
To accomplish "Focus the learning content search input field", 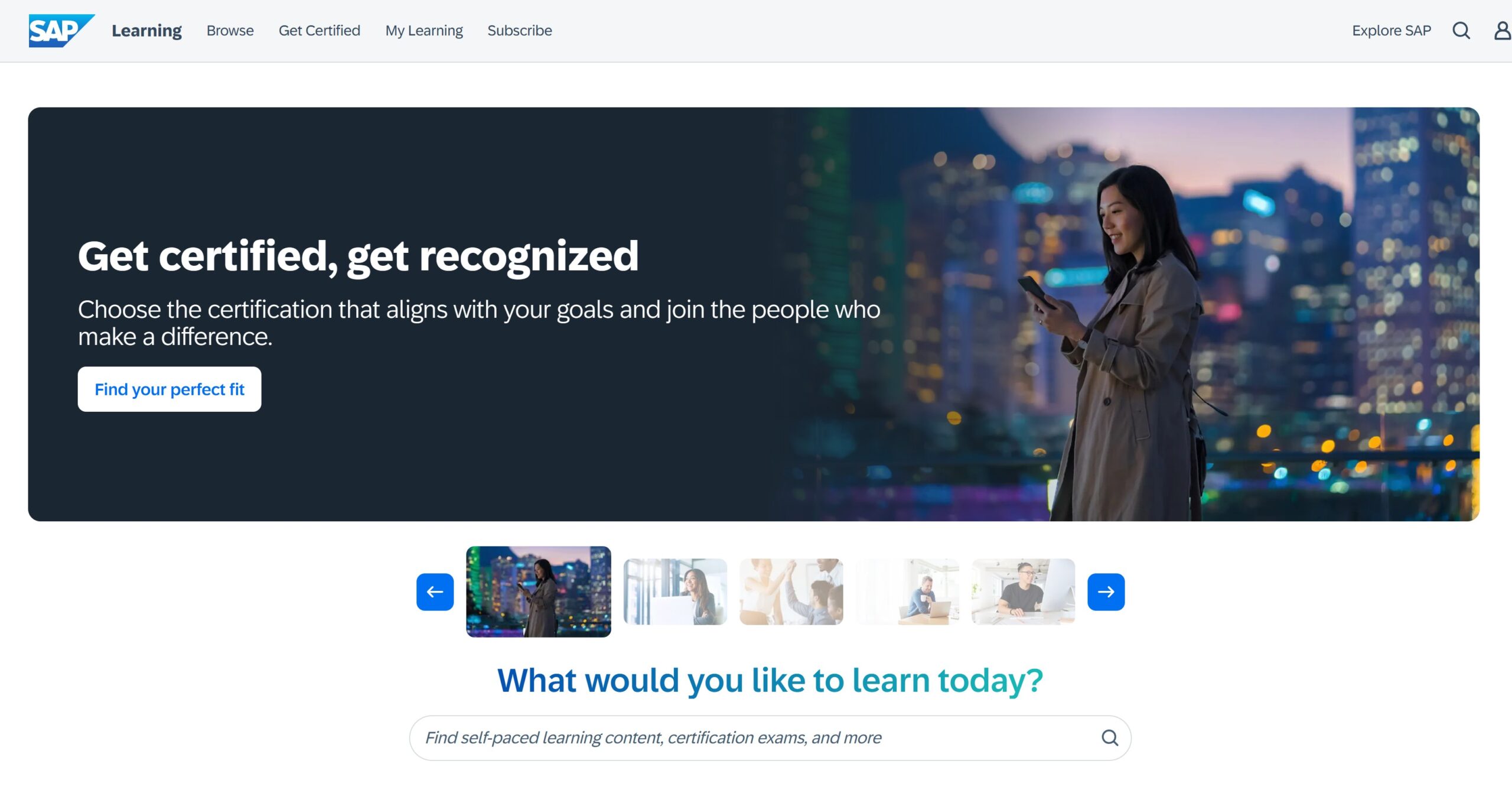I will pos(770,738).
